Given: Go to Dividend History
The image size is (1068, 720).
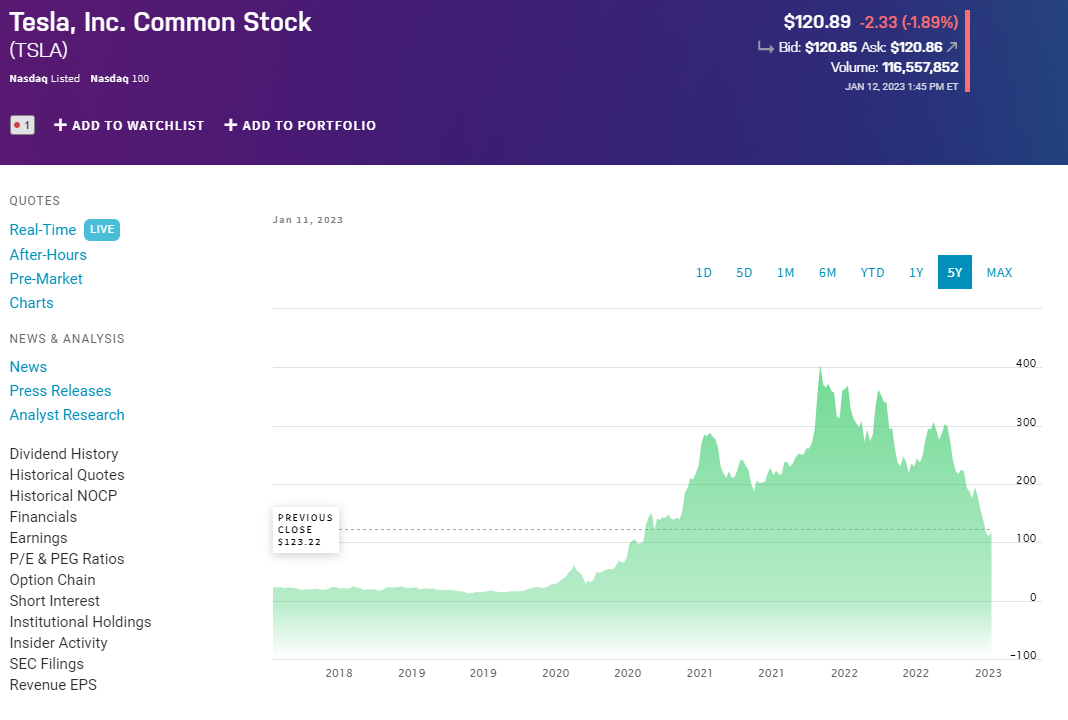Looking at the screenshot, I should click(64, 454).
